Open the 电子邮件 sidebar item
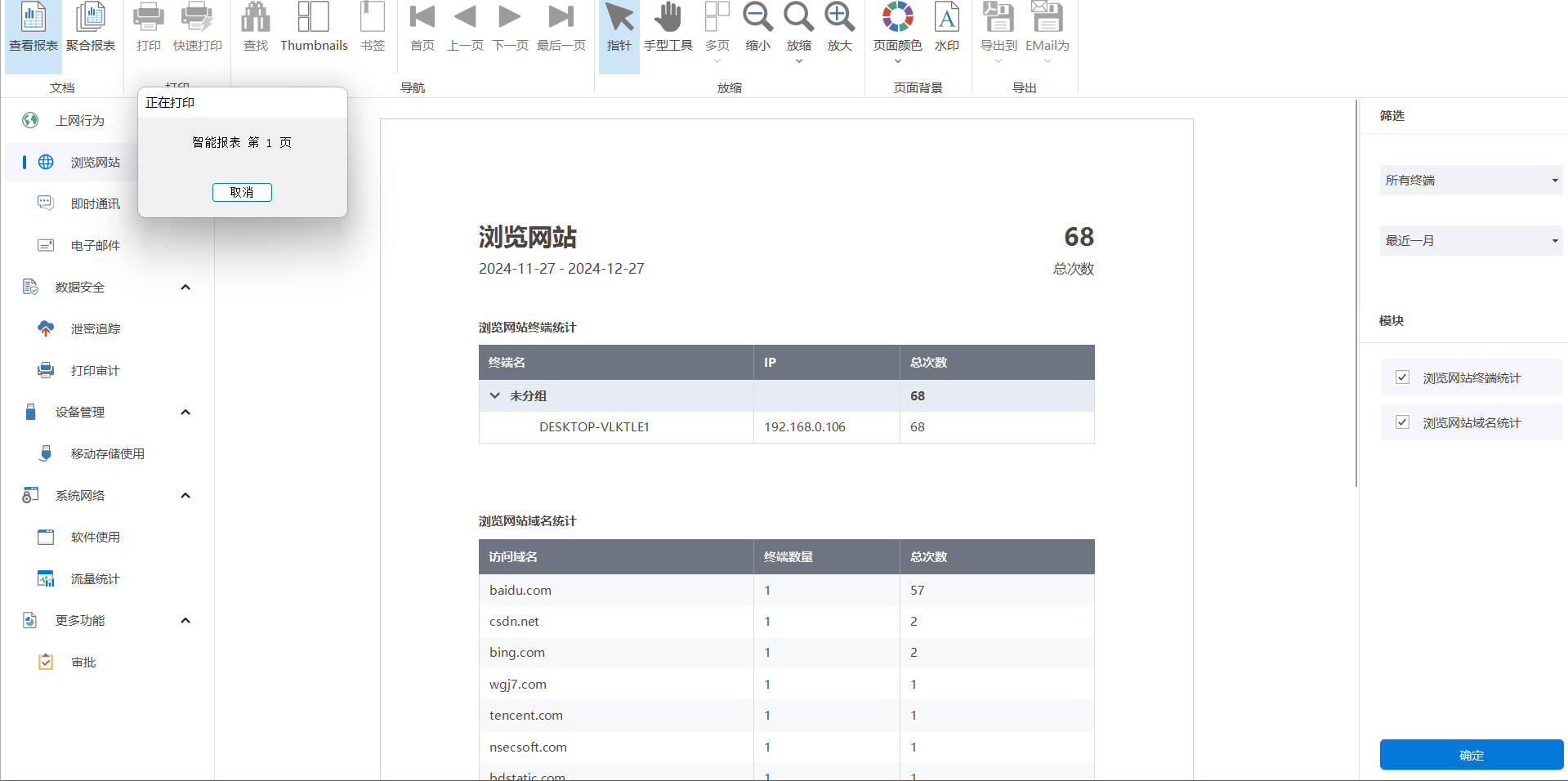The width and height of the screenshot is (1568, 781). [95, 245]
